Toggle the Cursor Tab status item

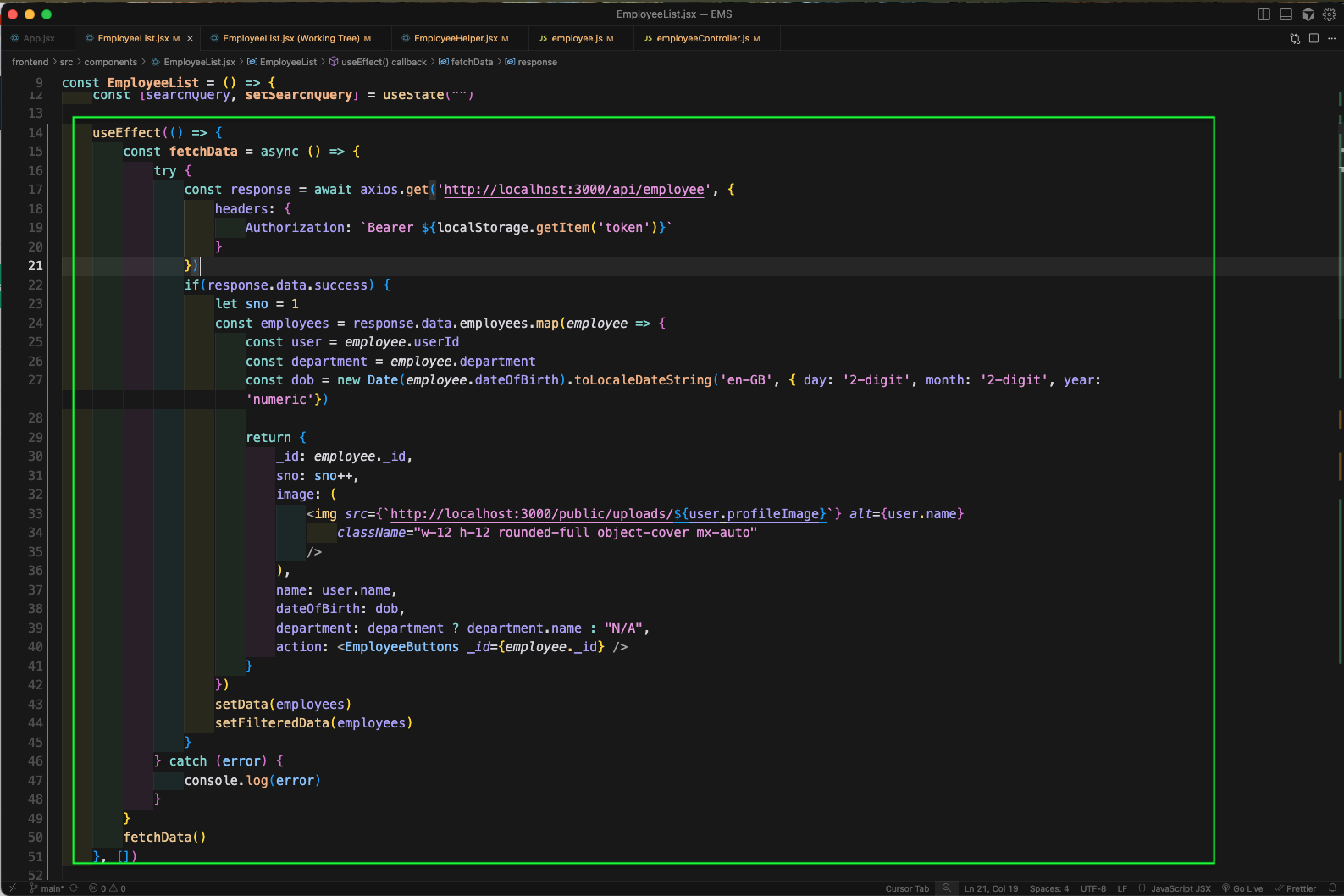[906, 888]
